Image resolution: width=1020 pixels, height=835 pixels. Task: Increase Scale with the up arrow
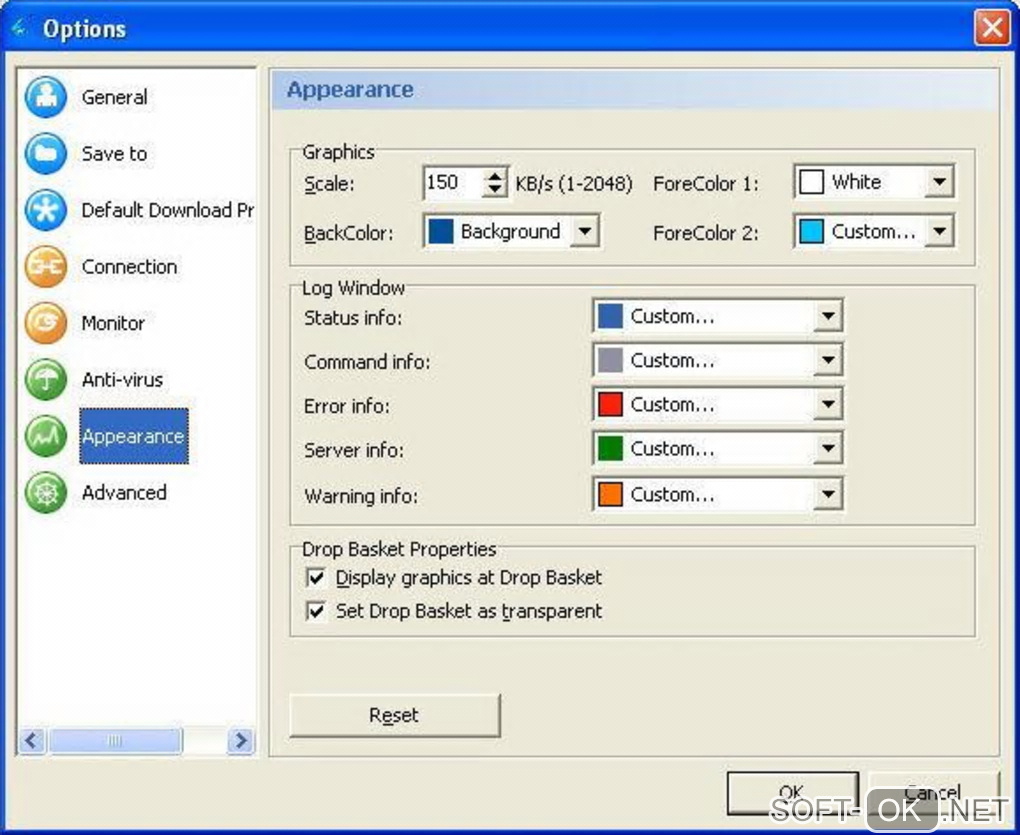[x=494, y=176]
